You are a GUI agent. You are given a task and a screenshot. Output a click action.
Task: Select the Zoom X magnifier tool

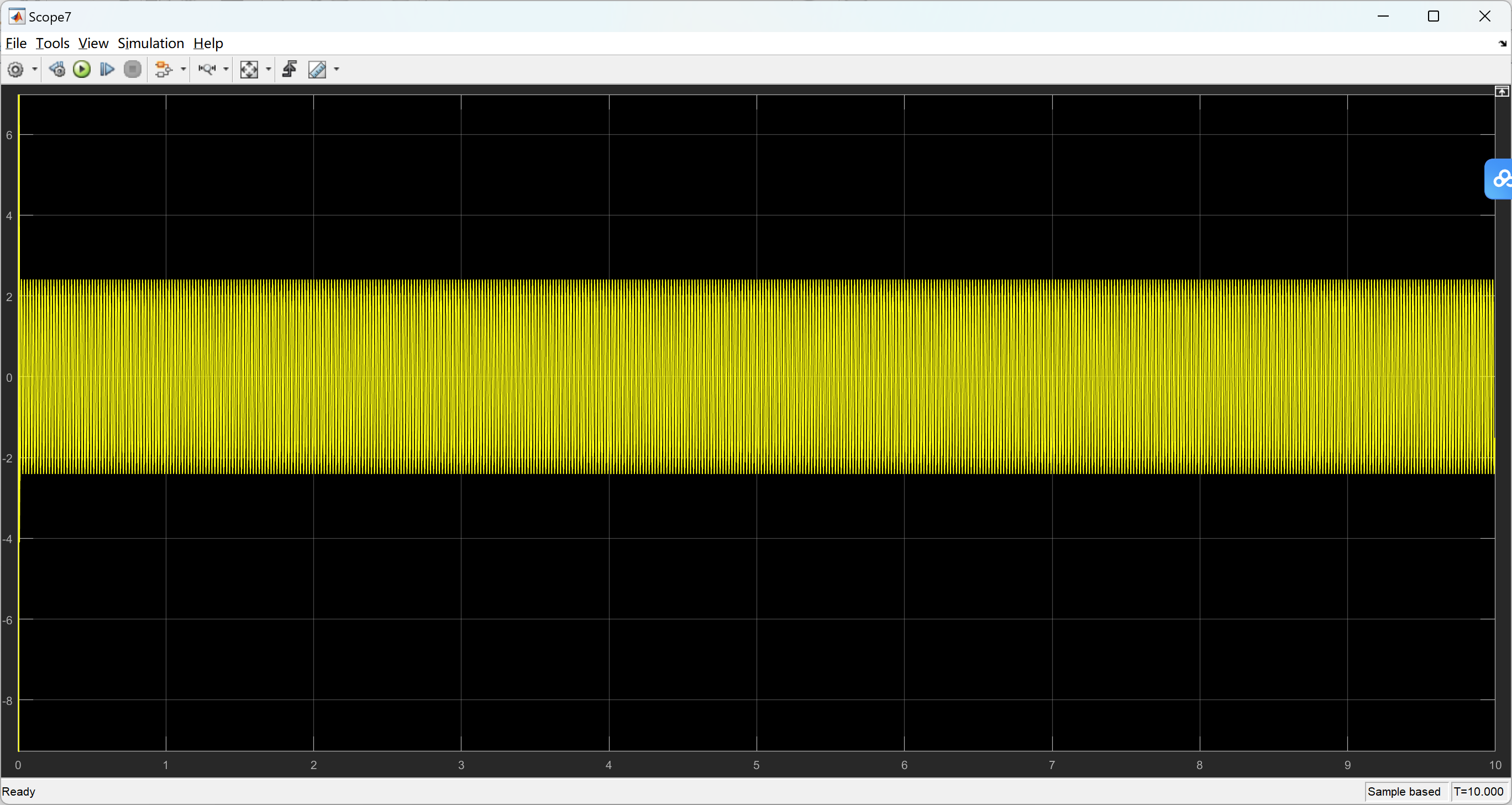207,70
